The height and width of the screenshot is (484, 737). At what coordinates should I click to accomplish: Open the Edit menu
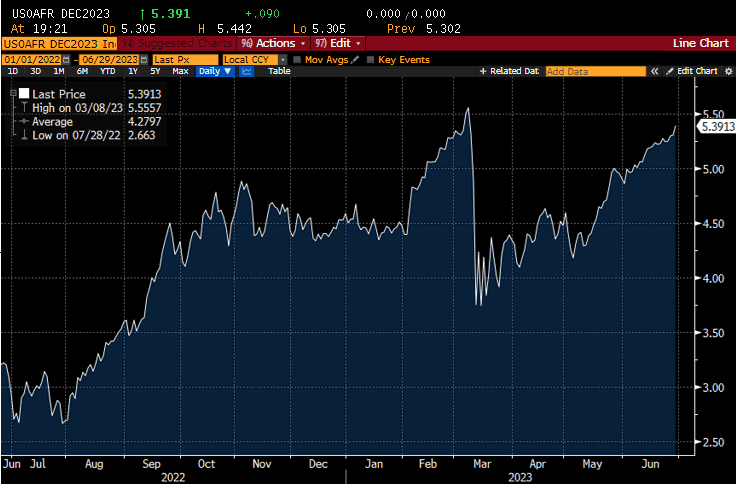(337, 44)
